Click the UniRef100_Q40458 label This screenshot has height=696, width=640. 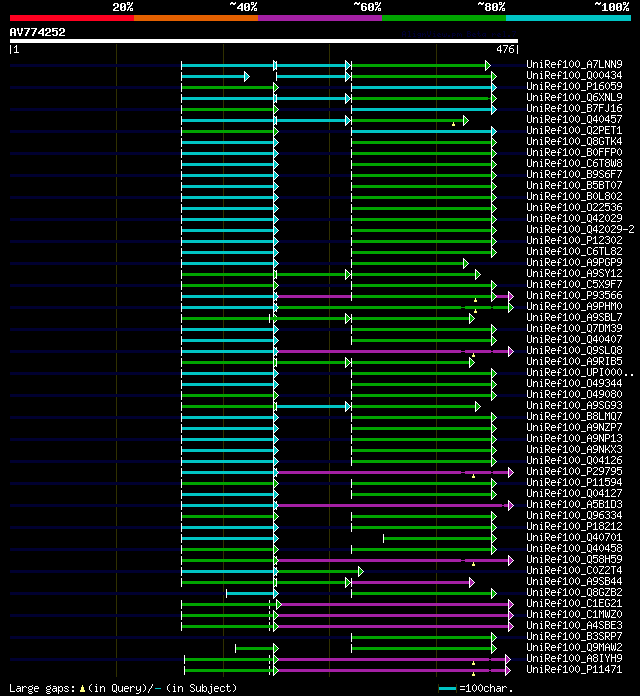574,548
